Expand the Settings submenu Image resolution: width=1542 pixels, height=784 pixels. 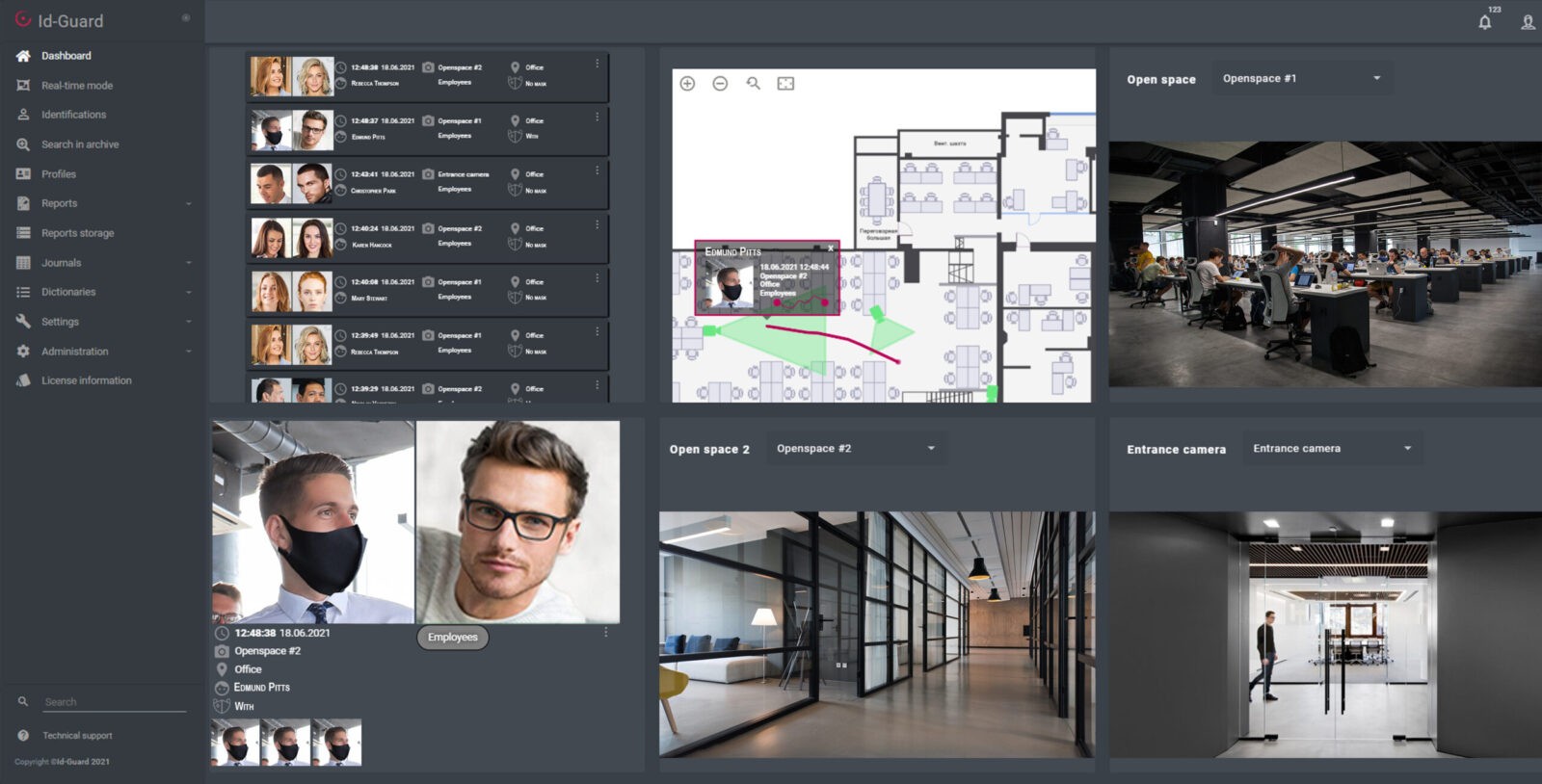[x=188, y=322]
